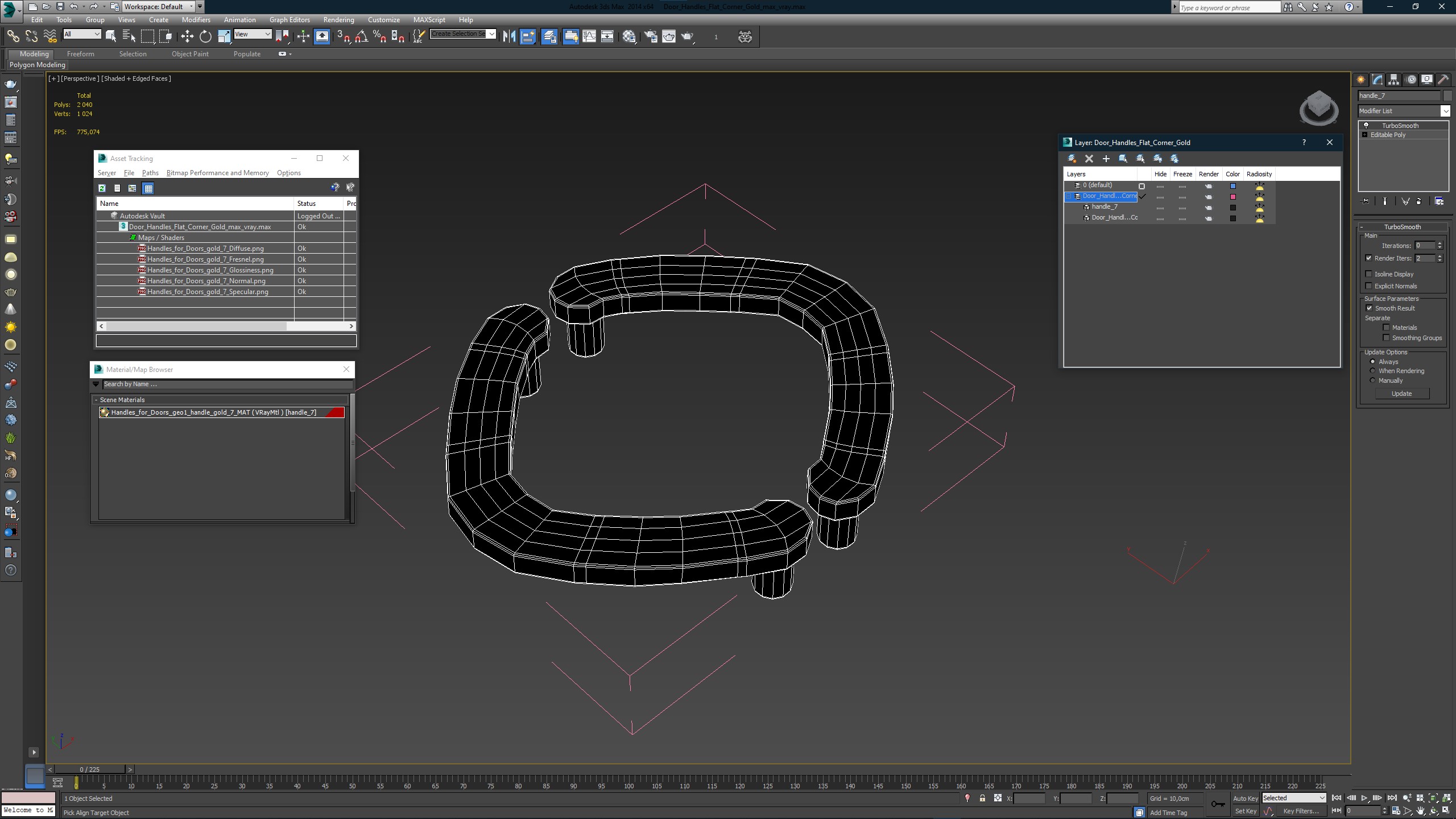Viewport: 1456px width, 819px height.
Task: Click the Mirror tool icon
Action: coord(509,36)
